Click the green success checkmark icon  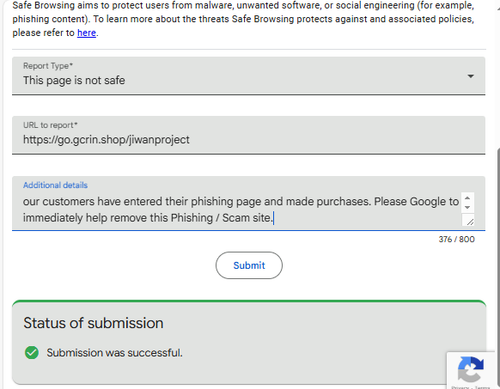[x=32, y=353]
